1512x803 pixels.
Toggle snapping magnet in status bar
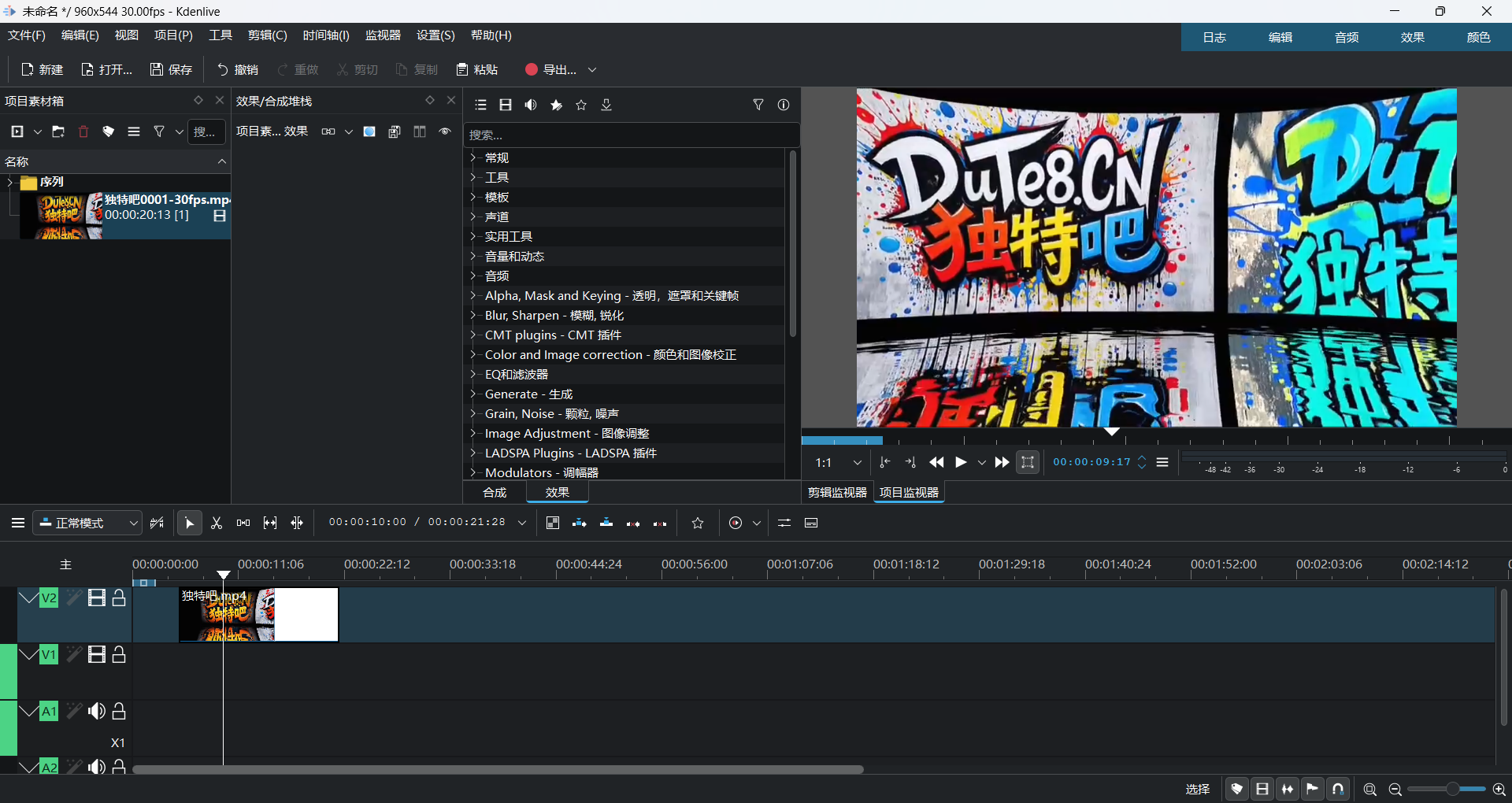(x=1338, y=789)
